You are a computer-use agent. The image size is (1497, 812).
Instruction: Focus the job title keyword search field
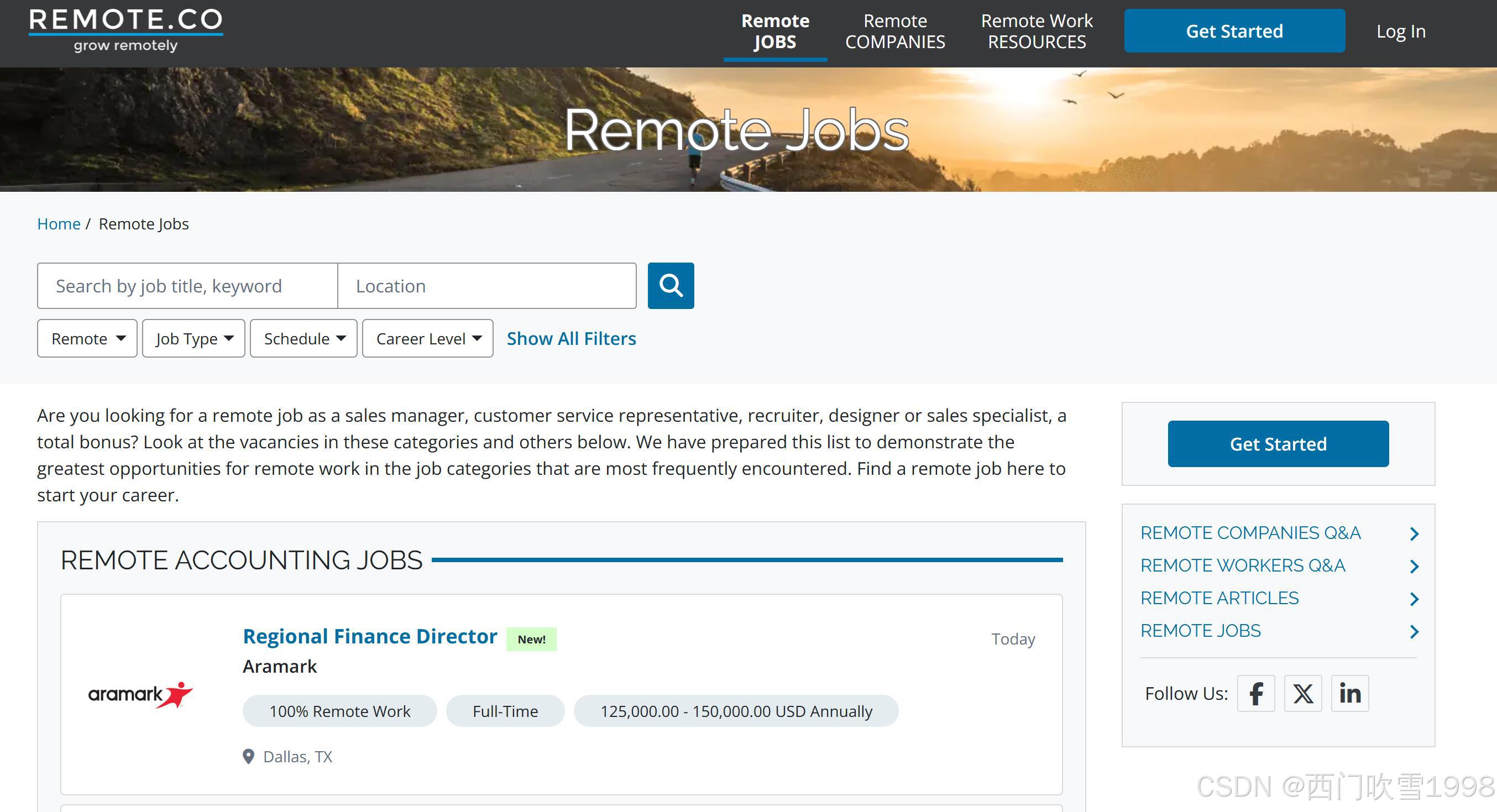click(187, 285)
